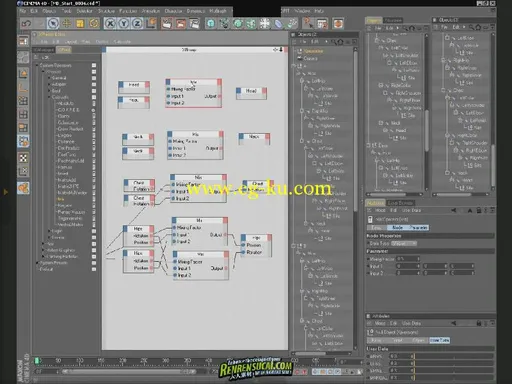The image size is (512, 384).
Task: Toggle the Z axis lock
Action: coord(137,23)
